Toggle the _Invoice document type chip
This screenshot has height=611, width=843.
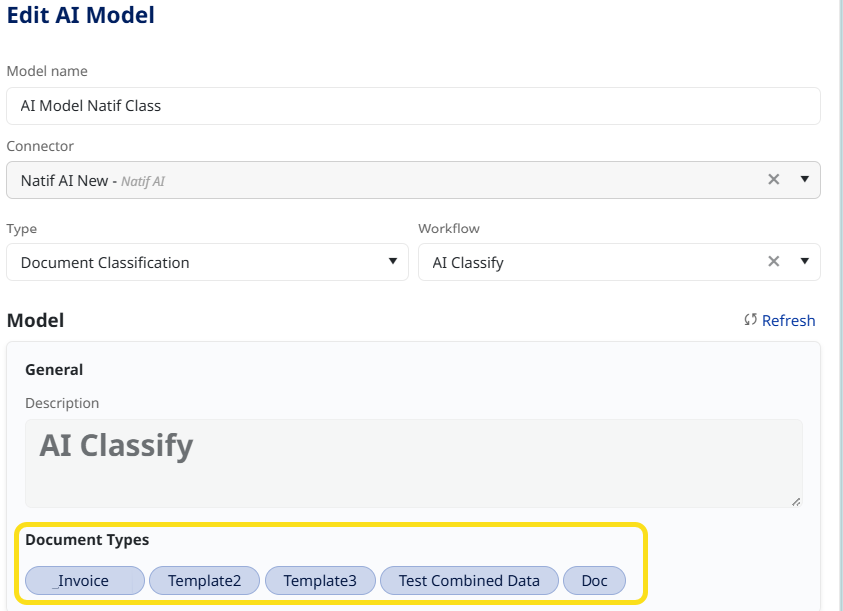tap(85, 580)
